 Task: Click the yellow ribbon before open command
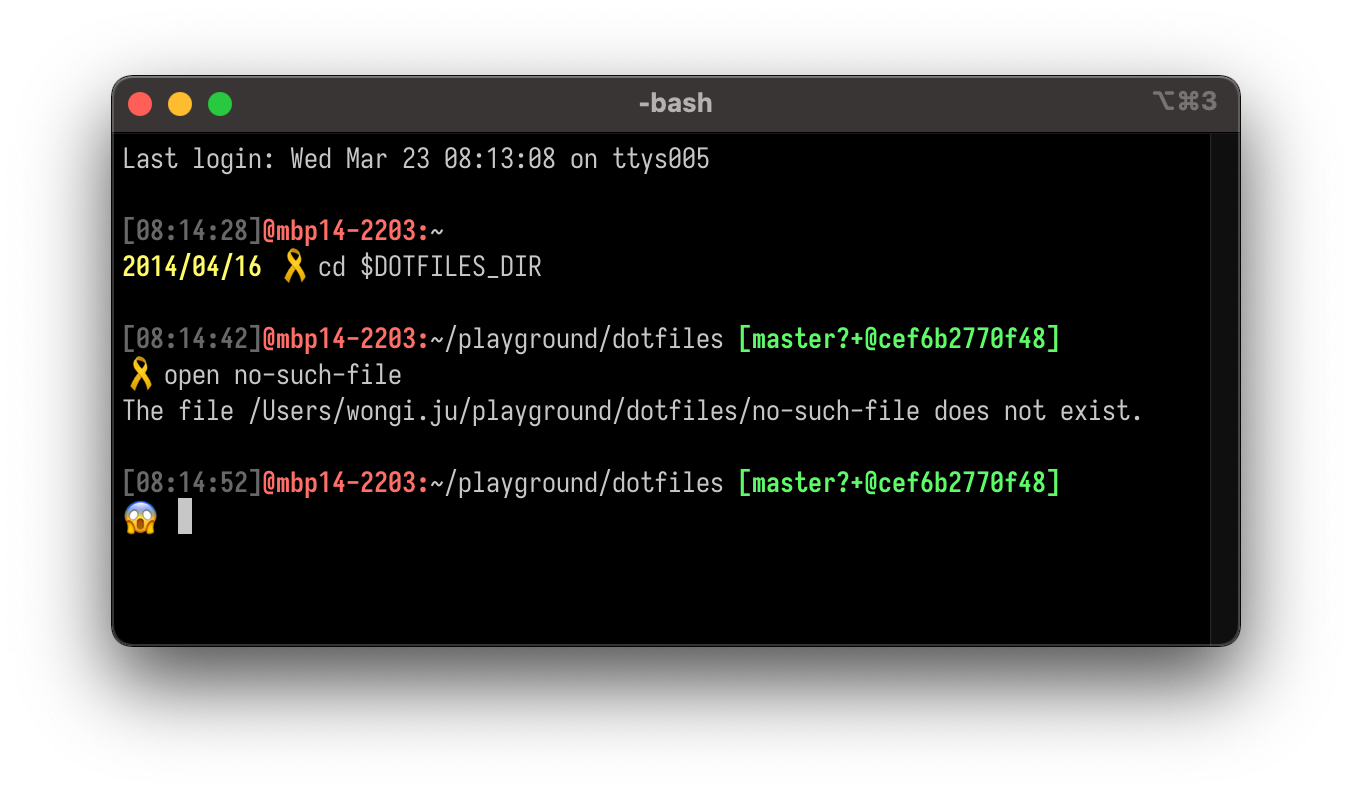(x=140, y=375)
